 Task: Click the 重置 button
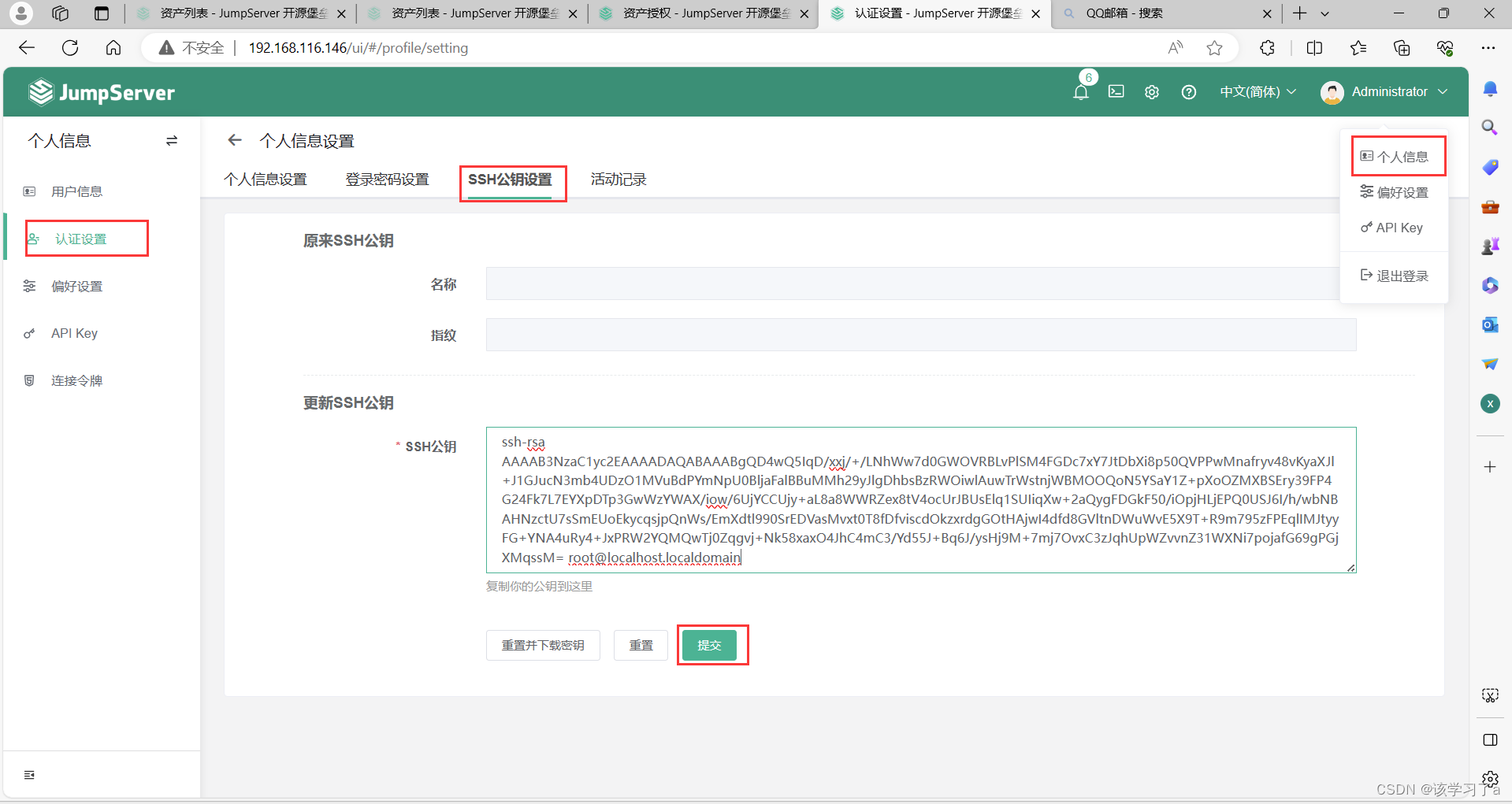pyautogui.click(x=641, y=645)
